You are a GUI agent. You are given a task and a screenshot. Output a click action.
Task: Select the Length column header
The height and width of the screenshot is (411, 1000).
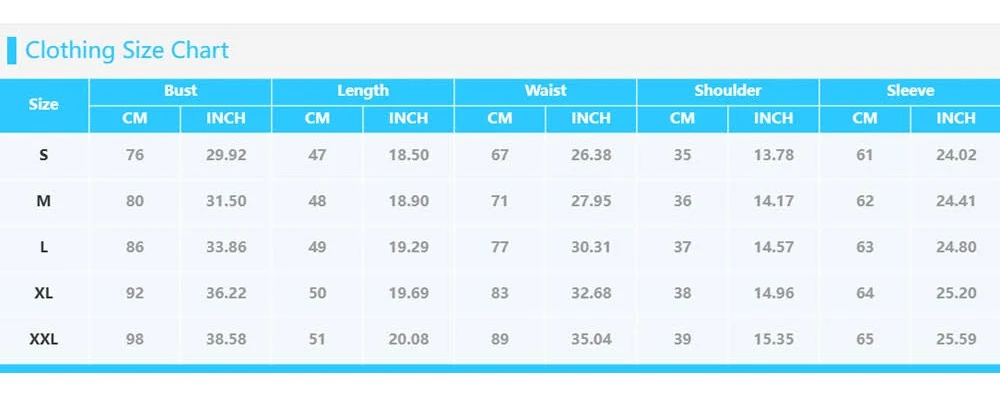[x=363, y=91]
